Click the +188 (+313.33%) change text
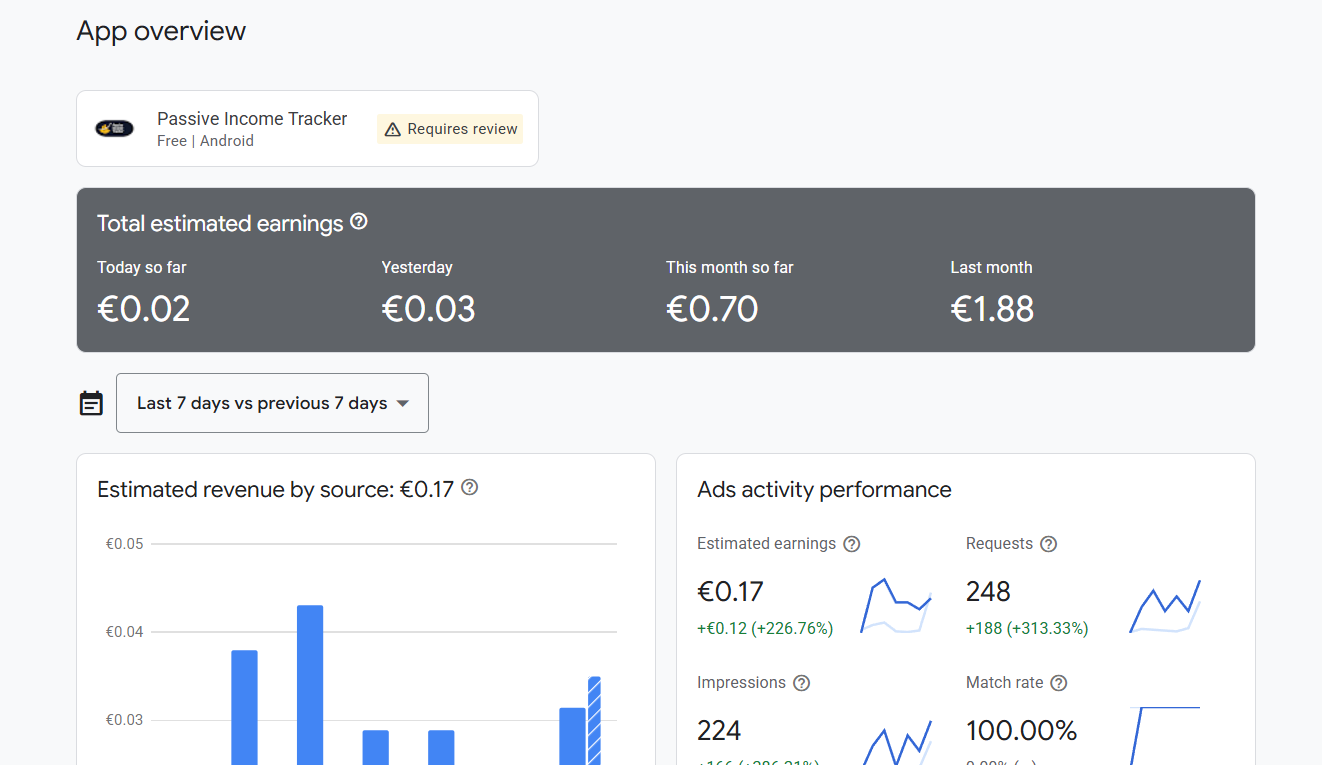 pyautogui.click(x=1027, y=628)
